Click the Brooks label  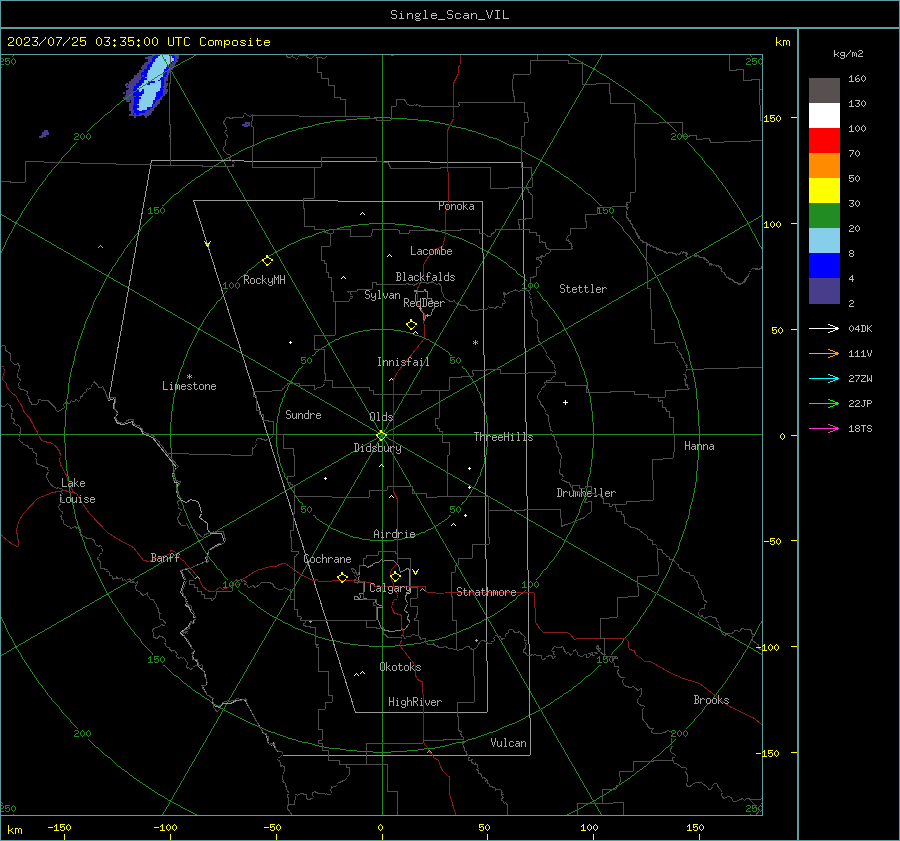(x=711, y=700)
